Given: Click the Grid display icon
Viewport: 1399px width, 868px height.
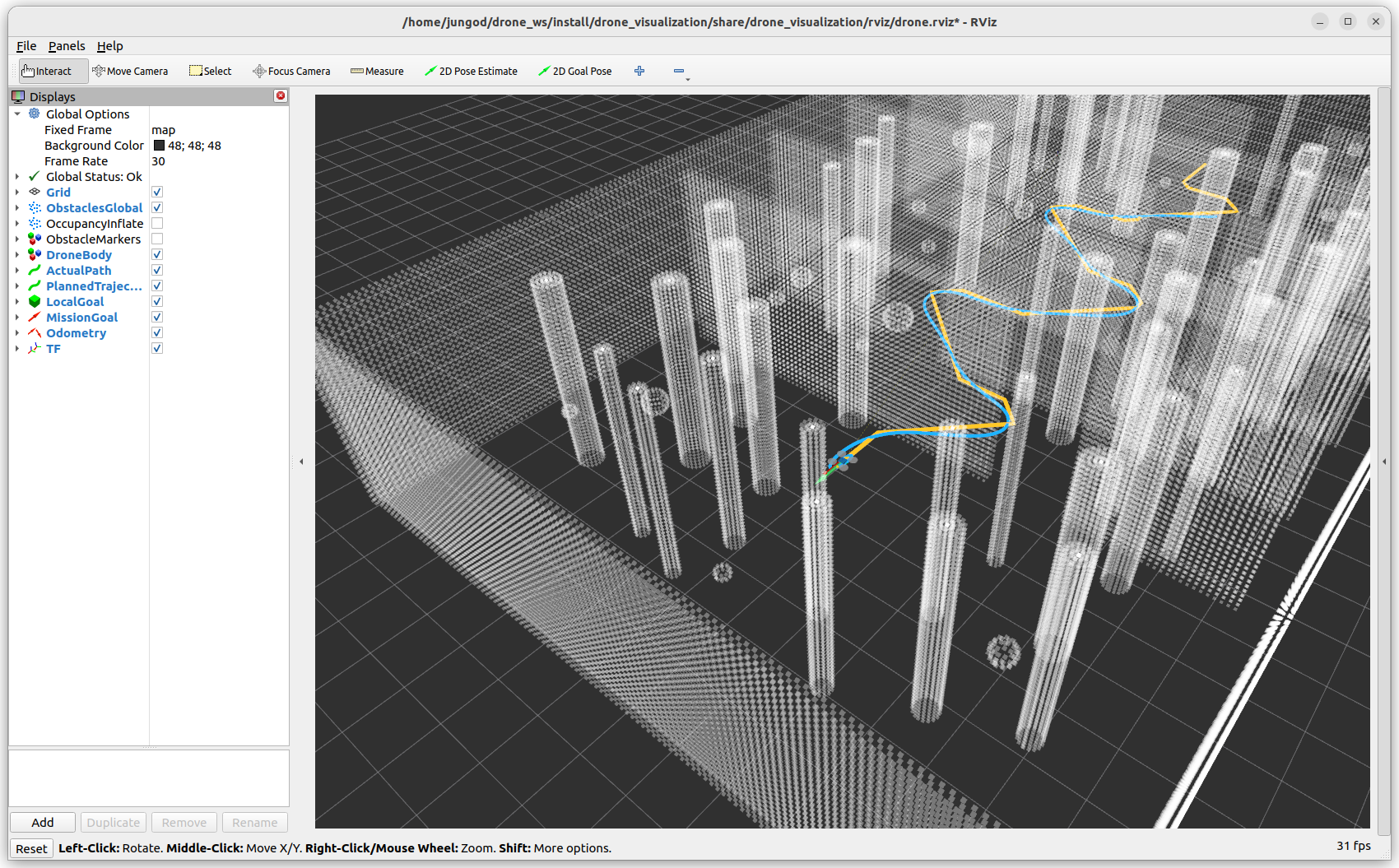Looking at the screenshot, I should [35, 192].
